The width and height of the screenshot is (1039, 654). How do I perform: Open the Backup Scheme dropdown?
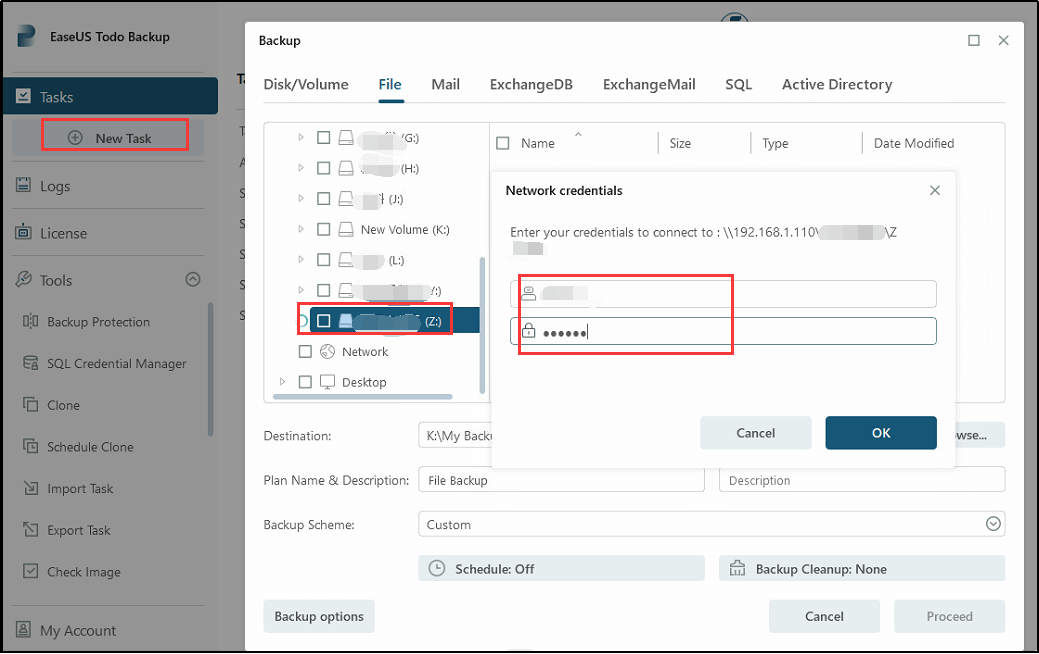(x=994, y=523)
